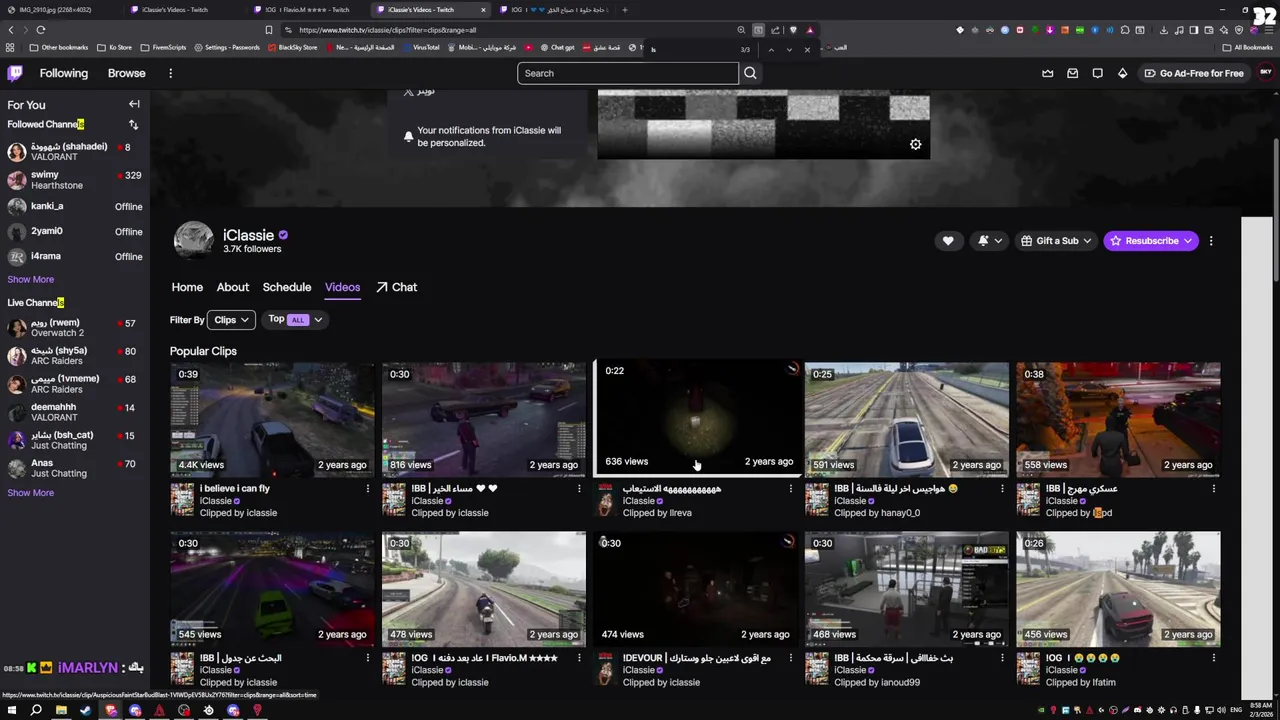This screenshot has height=720, width=1280.
Task: Open the channel's three-dot options menu
Action: 1211,241
